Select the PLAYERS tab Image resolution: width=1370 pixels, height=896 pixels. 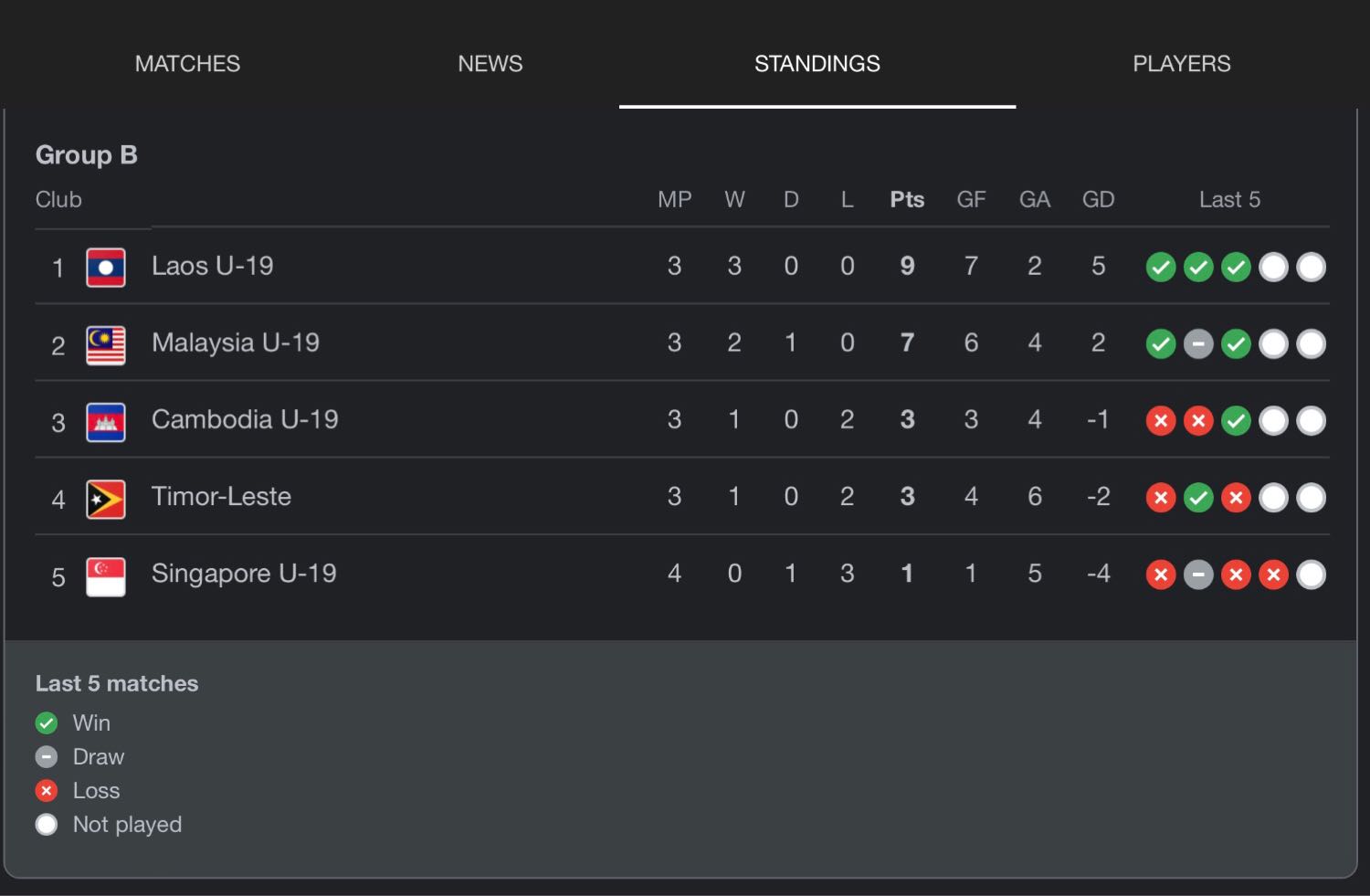pos(1182,64)
